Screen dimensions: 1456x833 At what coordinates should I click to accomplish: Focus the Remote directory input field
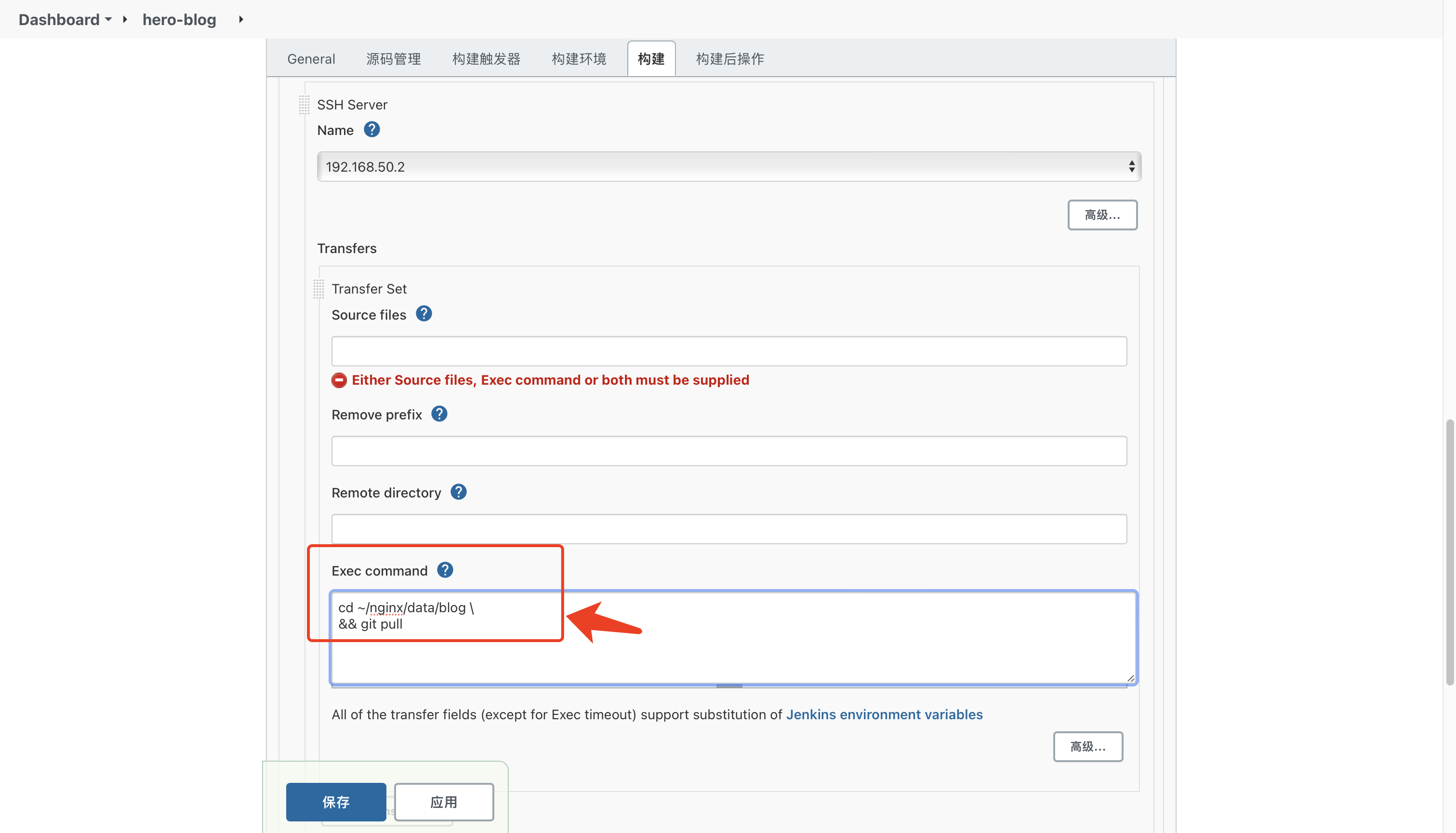pyautogui.click(x=729, y=529)
